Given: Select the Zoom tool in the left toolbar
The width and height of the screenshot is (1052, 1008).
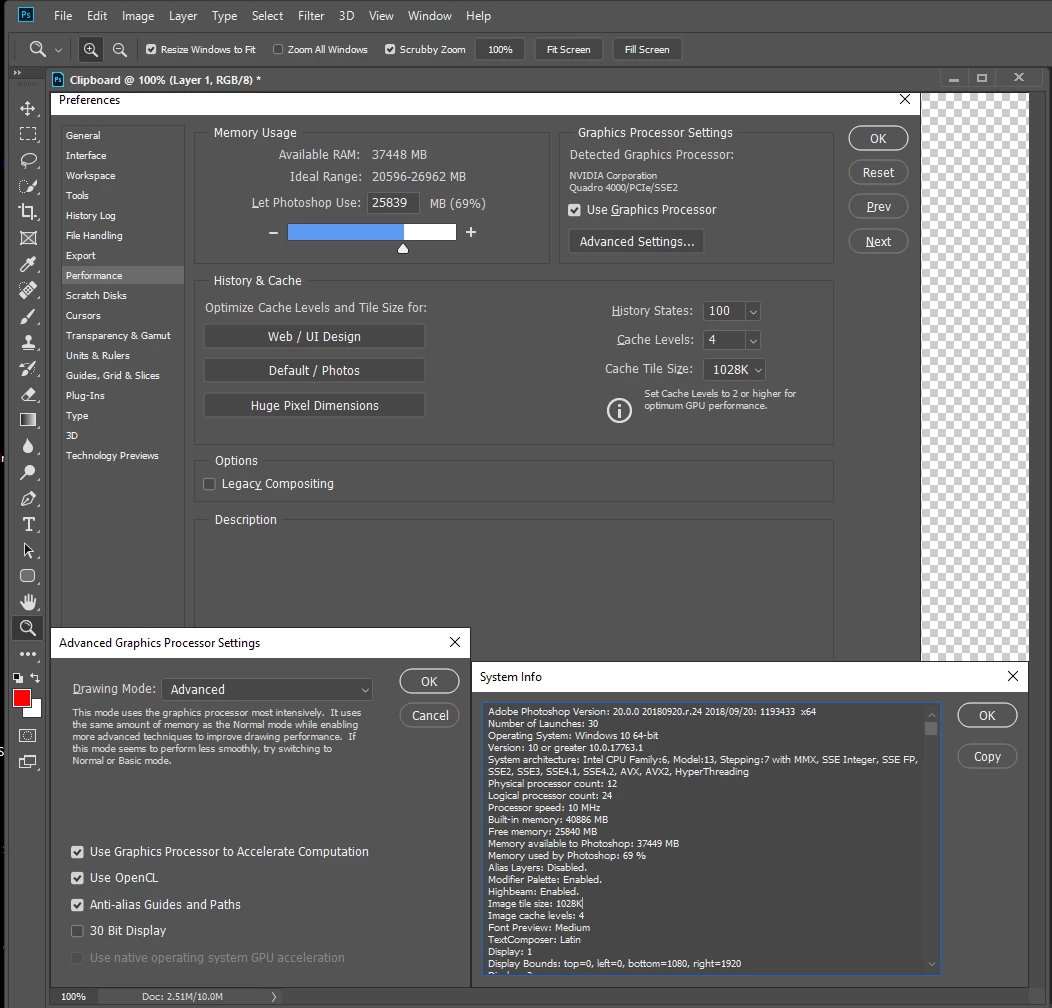Looking at the screenshot, I should pos(28,628).
